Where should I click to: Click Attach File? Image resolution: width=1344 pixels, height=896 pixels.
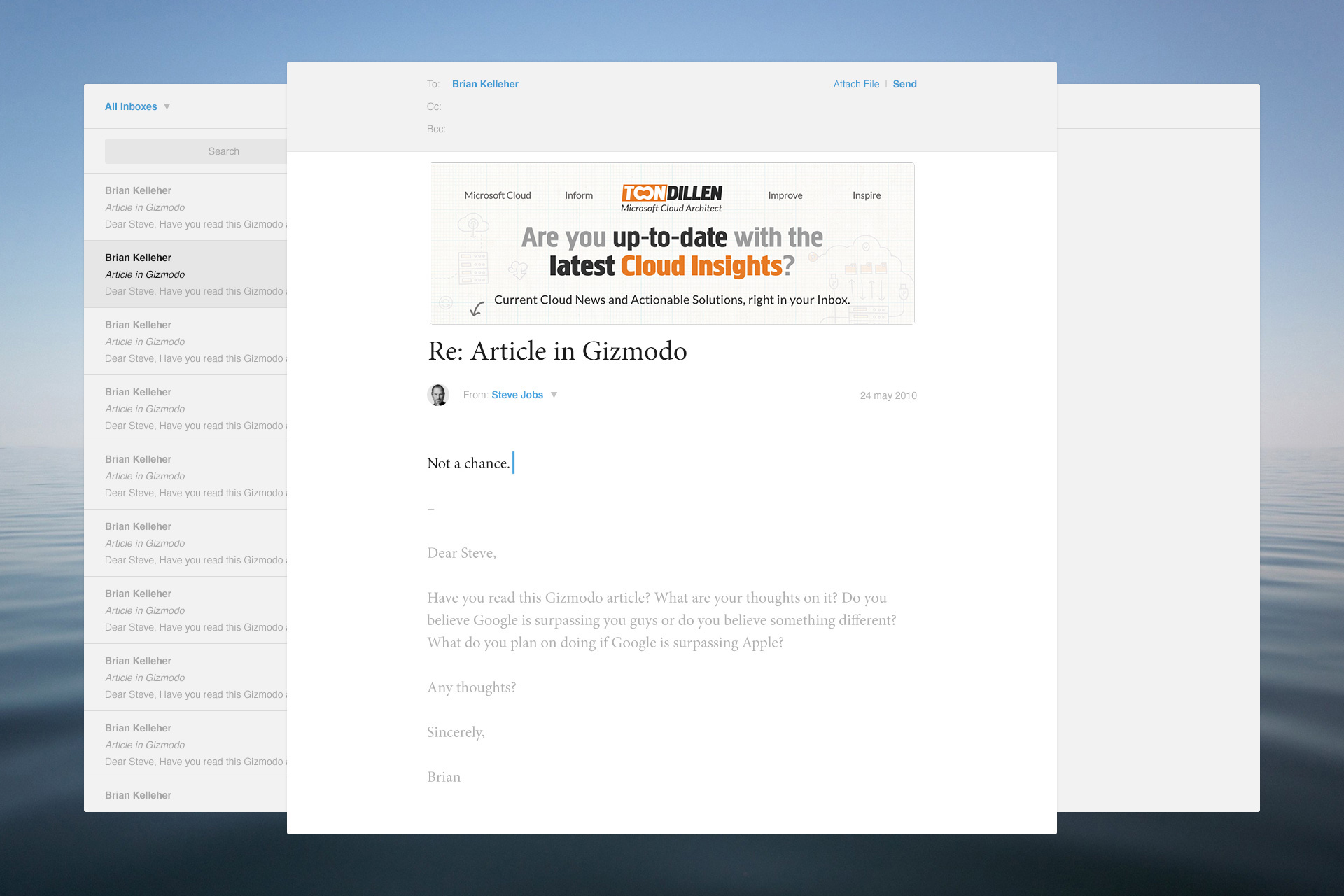point(856,84)
